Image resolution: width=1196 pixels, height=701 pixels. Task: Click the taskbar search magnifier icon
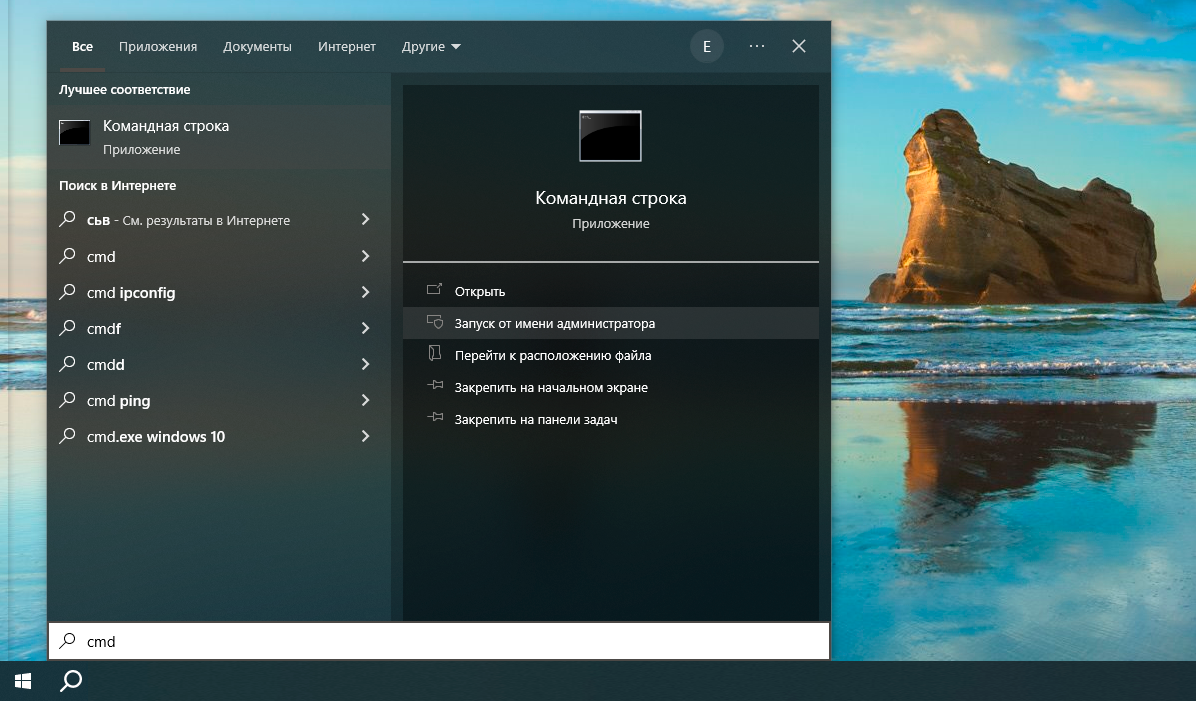pyautogui.click(x=71, y=681)
